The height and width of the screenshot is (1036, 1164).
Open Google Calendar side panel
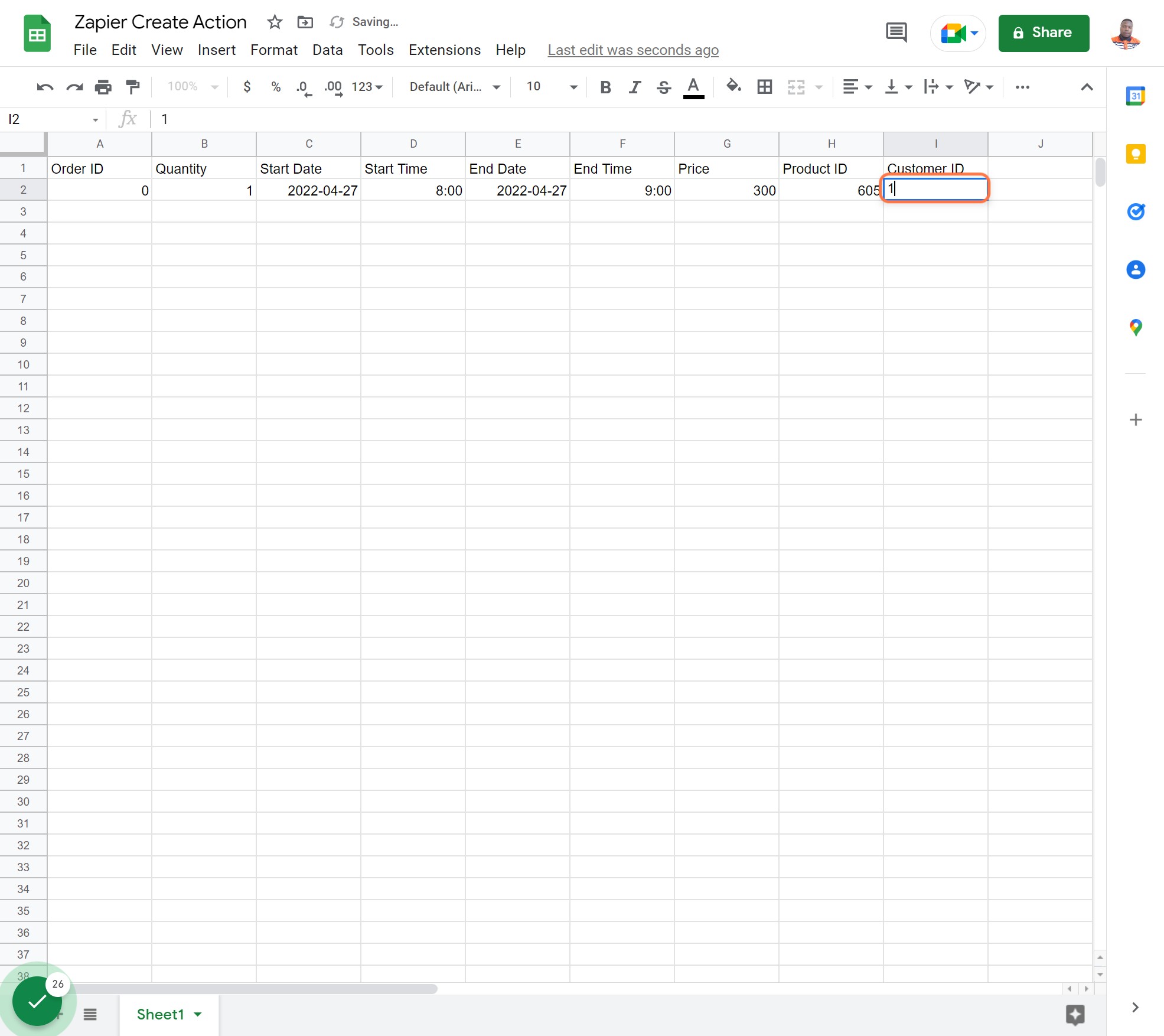point(1136,96)
